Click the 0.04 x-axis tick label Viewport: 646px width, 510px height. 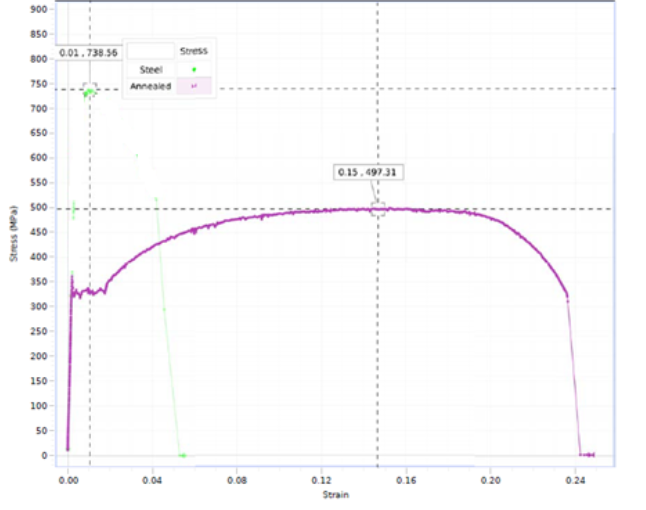tap(153, 480)
